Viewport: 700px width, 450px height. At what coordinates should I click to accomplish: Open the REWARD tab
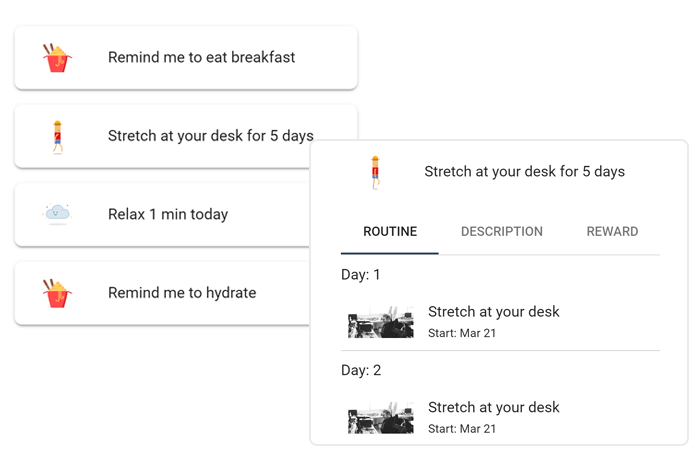pyautogui.click(x=612, y=232)
